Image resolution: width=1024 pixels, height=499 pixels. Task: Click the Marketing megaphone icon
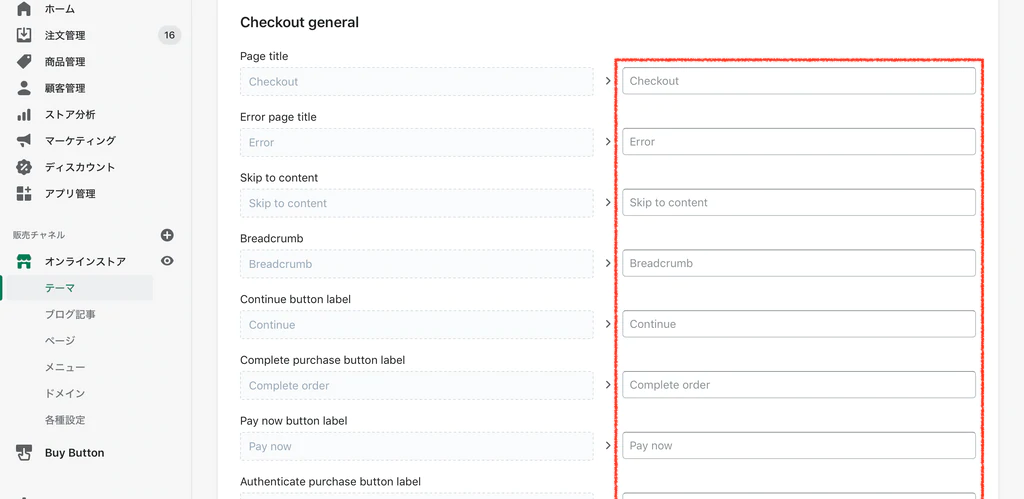click(x=24, y=141)
